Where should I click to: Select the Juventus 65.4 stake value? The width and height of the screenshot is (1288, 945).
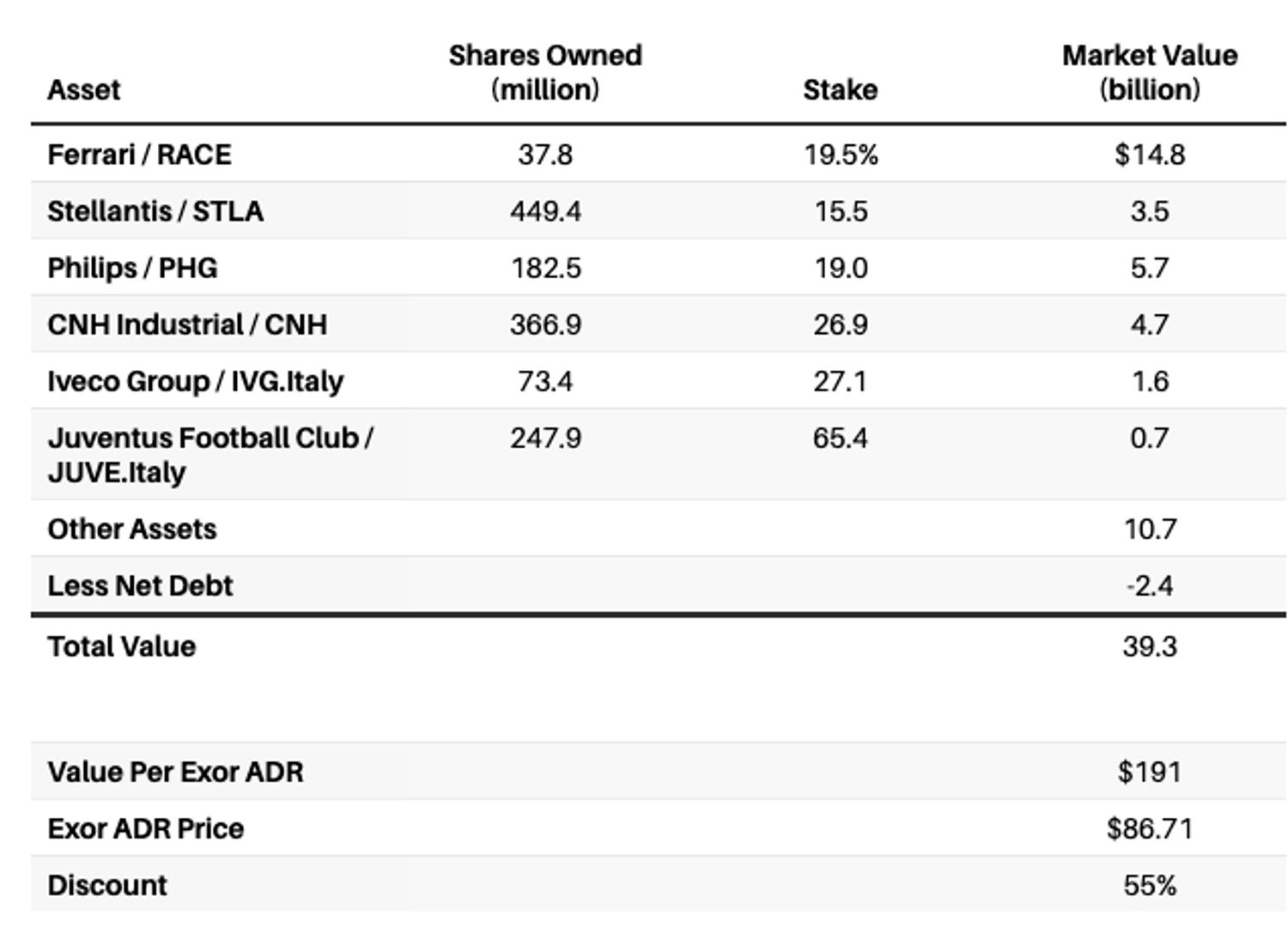pos(840,438)
